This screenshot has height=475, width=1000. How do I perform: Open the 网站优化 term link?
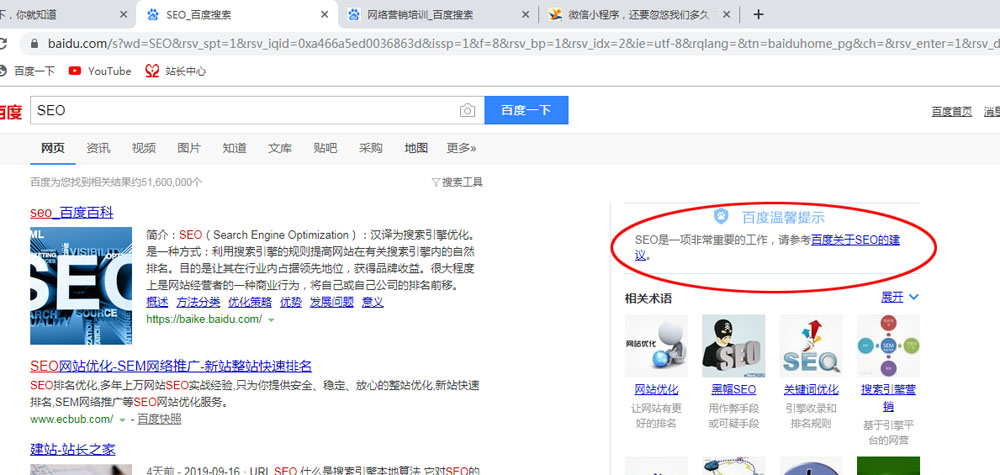[x=656, y=390]
